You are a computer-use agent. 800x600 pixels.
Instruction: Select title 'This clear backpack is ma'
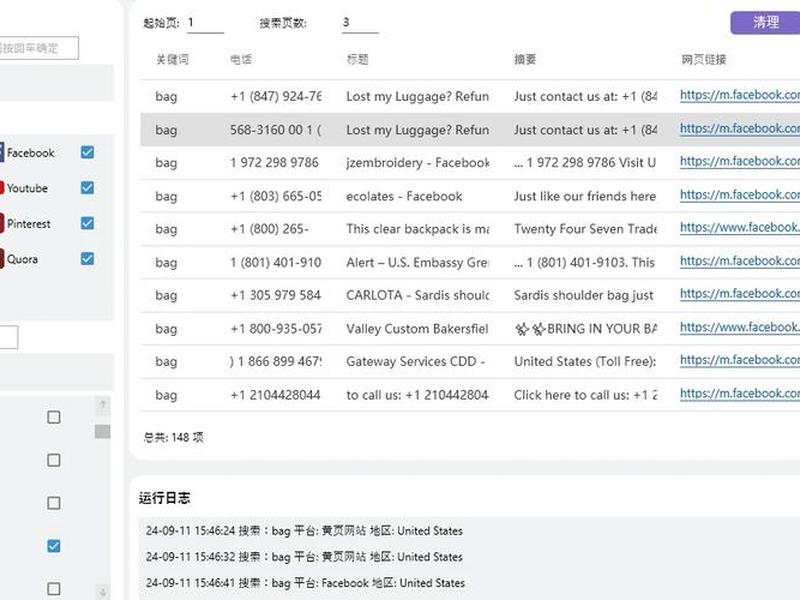click(418, 229)
